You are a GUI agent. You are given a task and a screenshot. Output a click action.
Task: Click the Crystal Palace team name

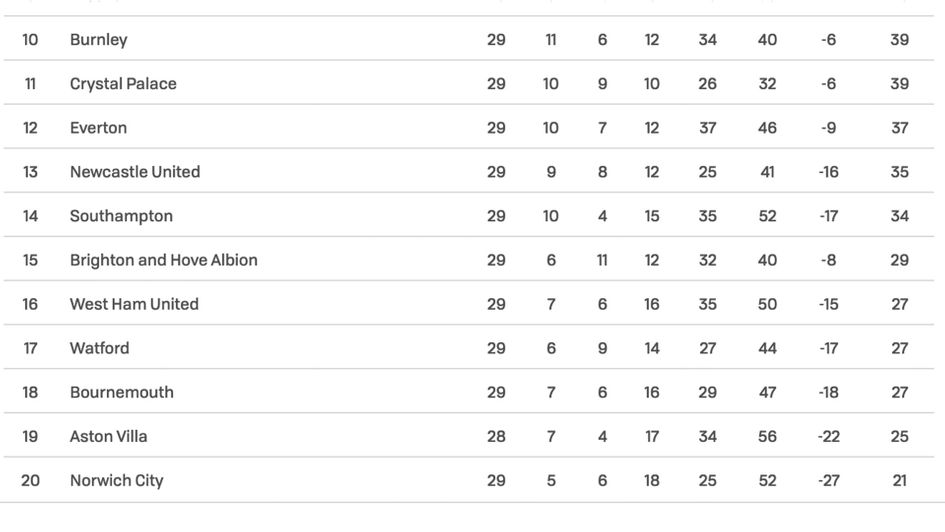click(123, 84)
